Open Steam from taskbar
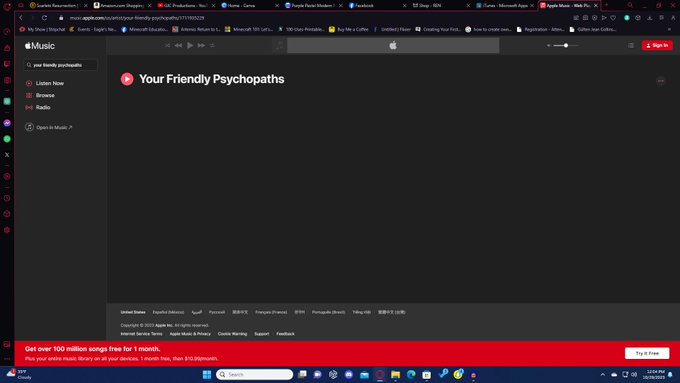This screenshot has width=680, height=383. tap(442, 374)
